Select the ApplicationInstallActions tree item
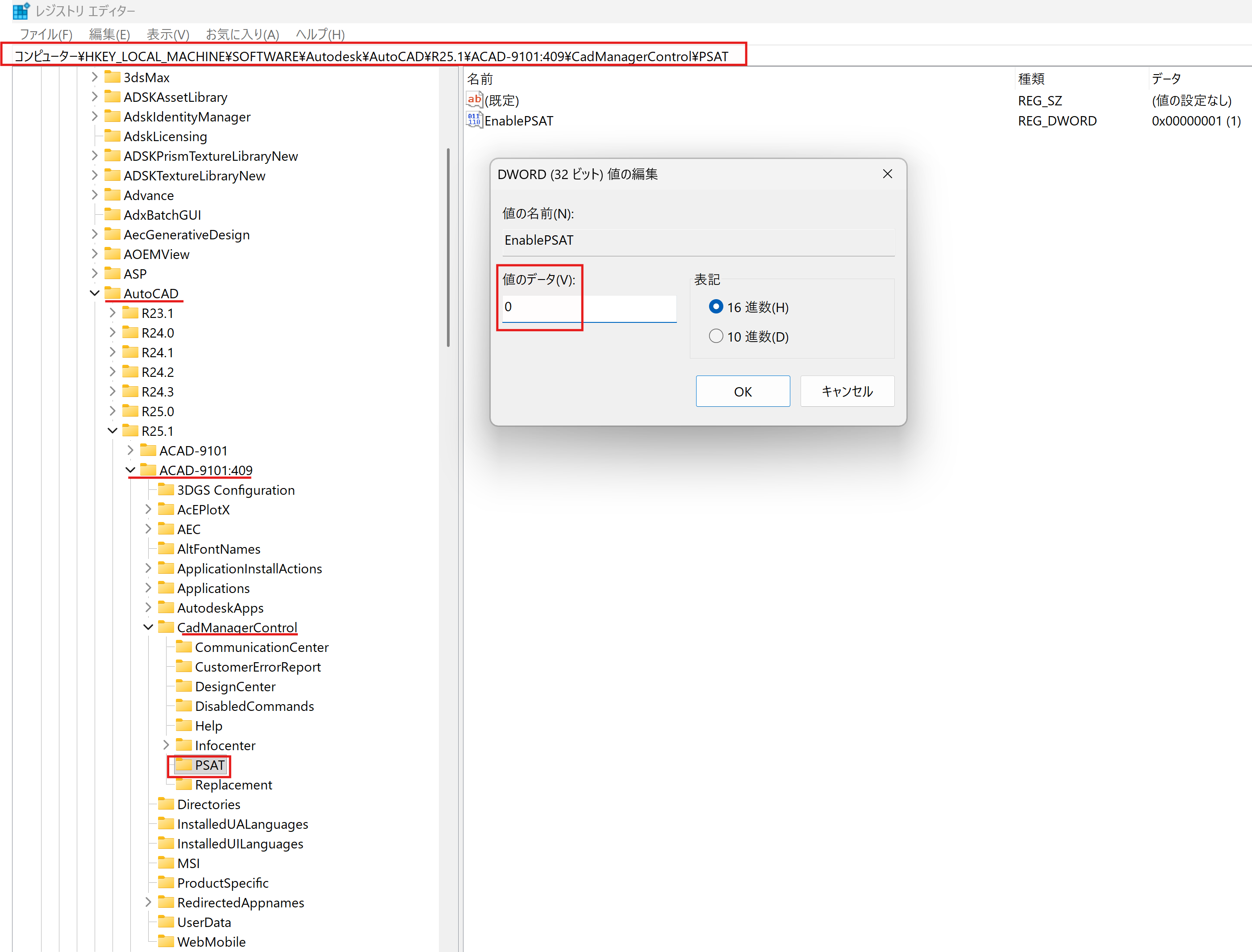Screen dimensions: 1252x952 pyautogui.click(x=249, y=568)
